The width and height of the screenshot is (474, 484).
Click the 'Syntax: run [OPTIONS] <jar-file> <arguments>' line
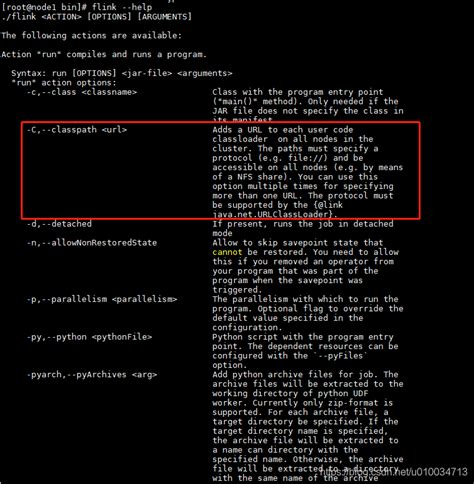point(122,73)
